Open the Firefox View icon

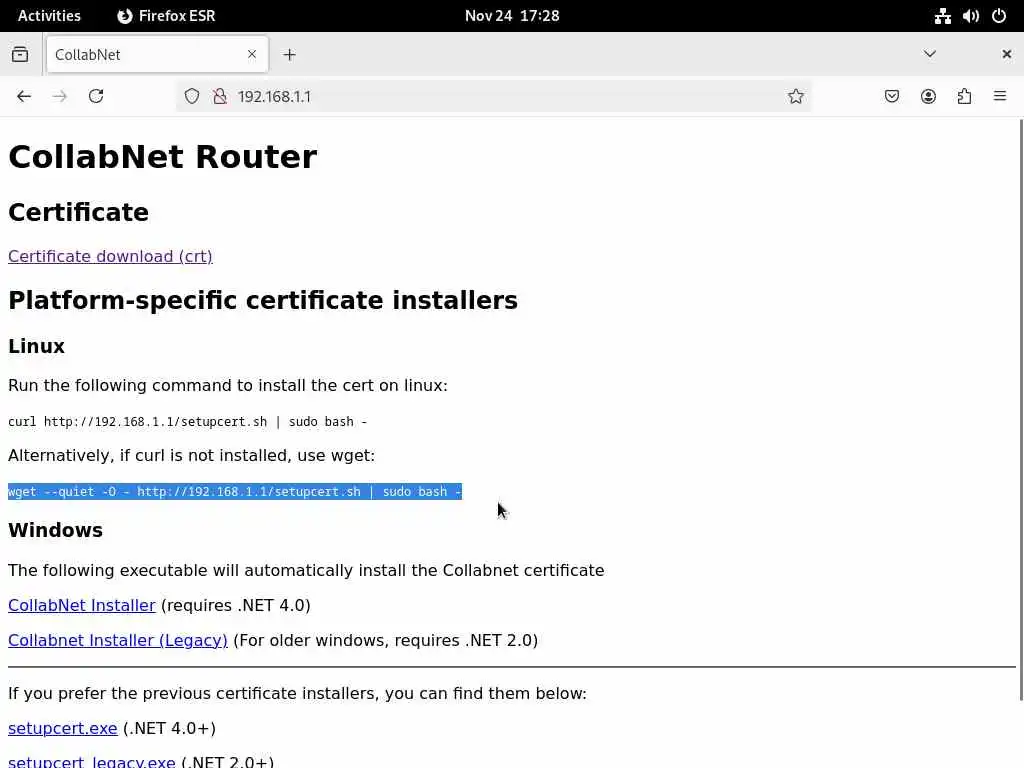click(20, 54)
